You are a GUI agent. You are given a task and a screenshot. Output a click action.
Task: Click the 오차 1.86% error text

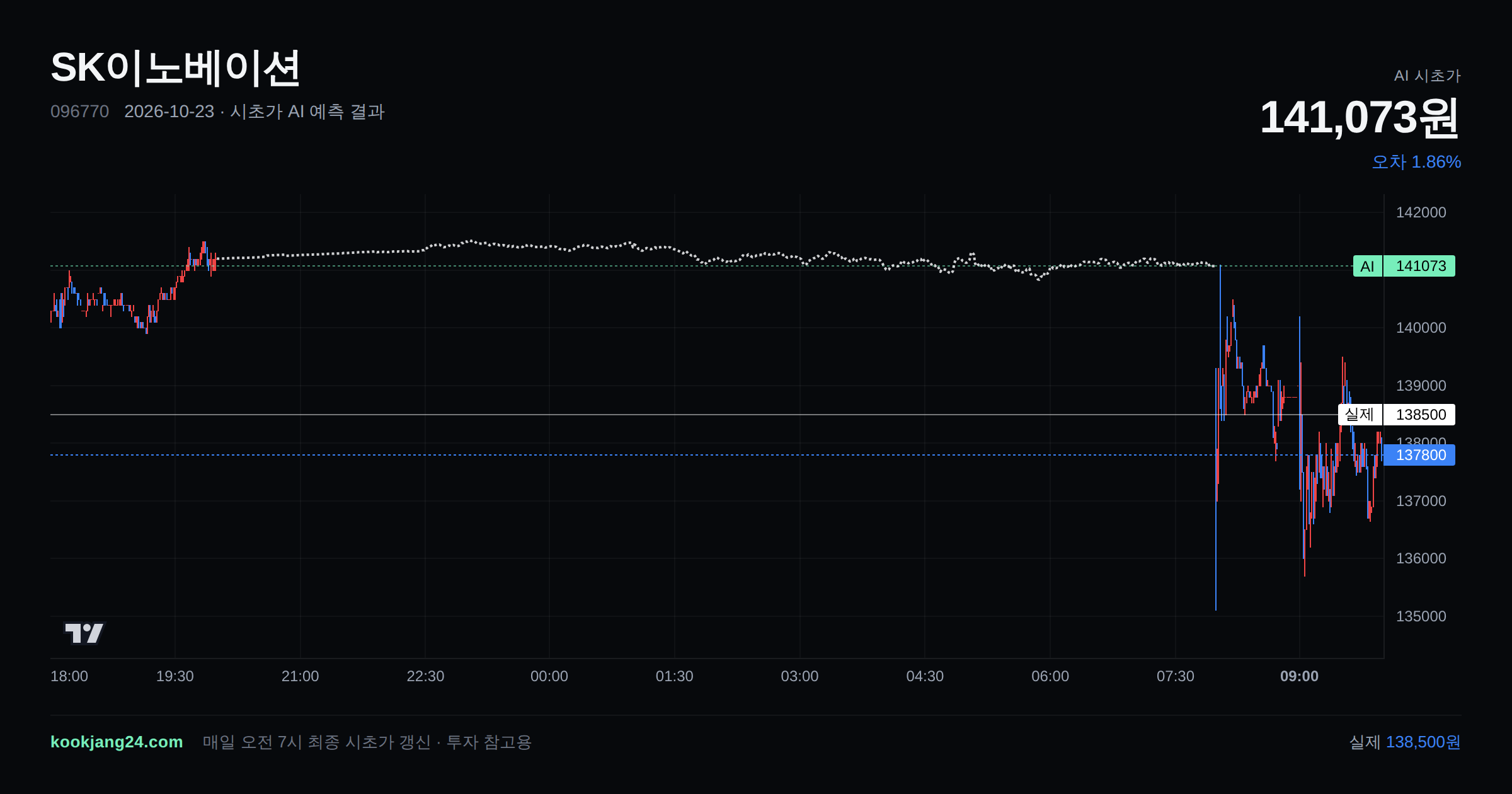[x=1416, y=162]
